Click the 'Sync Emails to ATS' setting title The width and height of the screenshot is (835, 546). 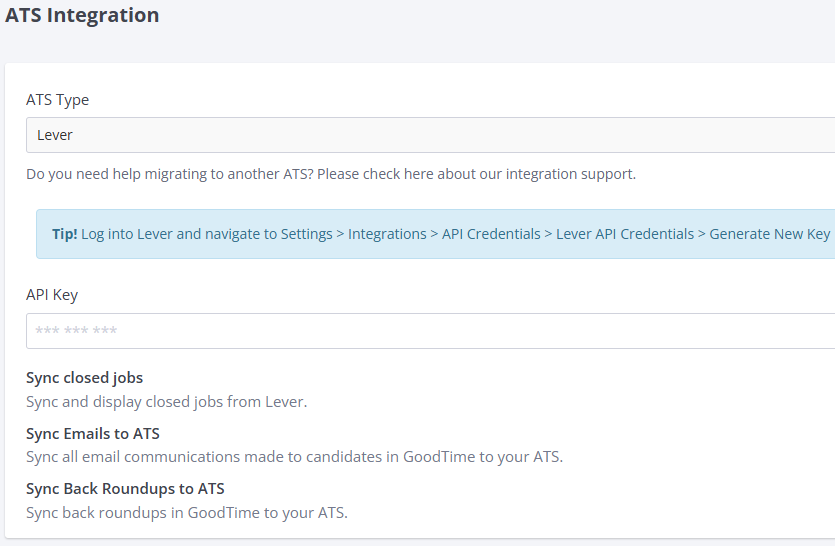93,434
